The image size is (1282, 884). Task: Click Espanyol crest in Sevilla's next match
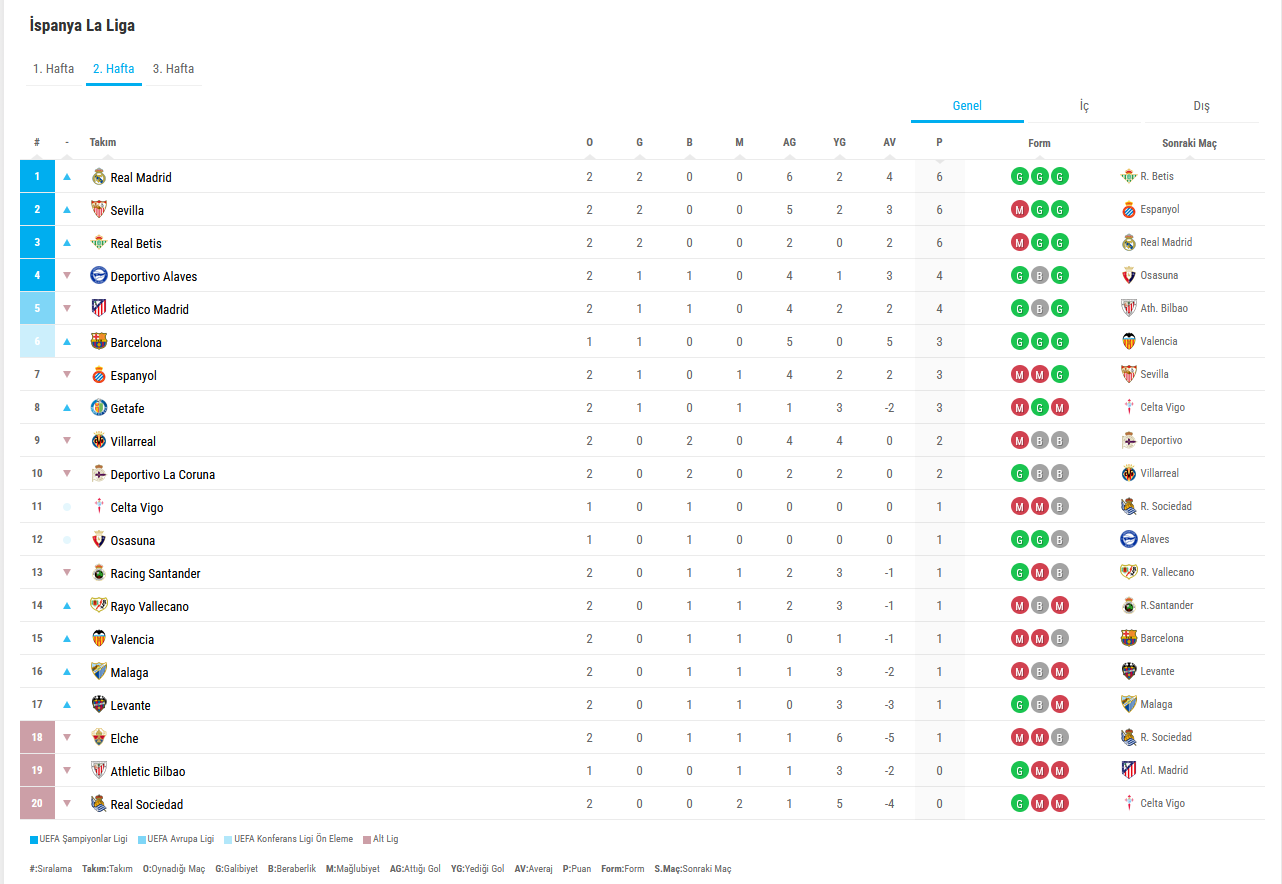click(1129, 210)
